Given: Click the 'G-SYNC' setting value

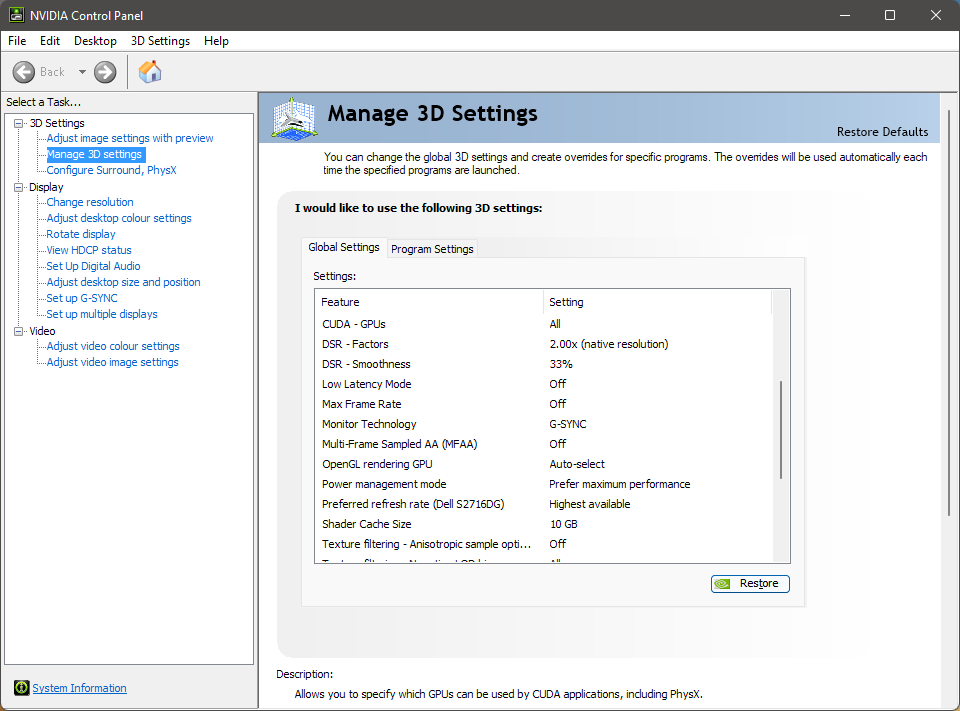Looking at the screenshot, I should coord(568,424).
